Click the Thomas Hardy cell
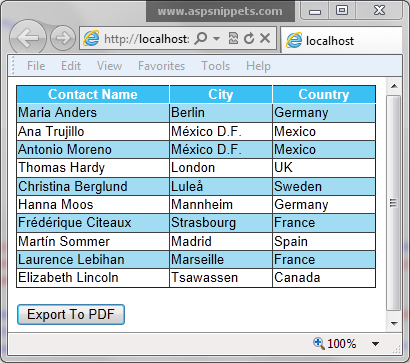This screenshot has width=410, height=363. pos(93,168)
